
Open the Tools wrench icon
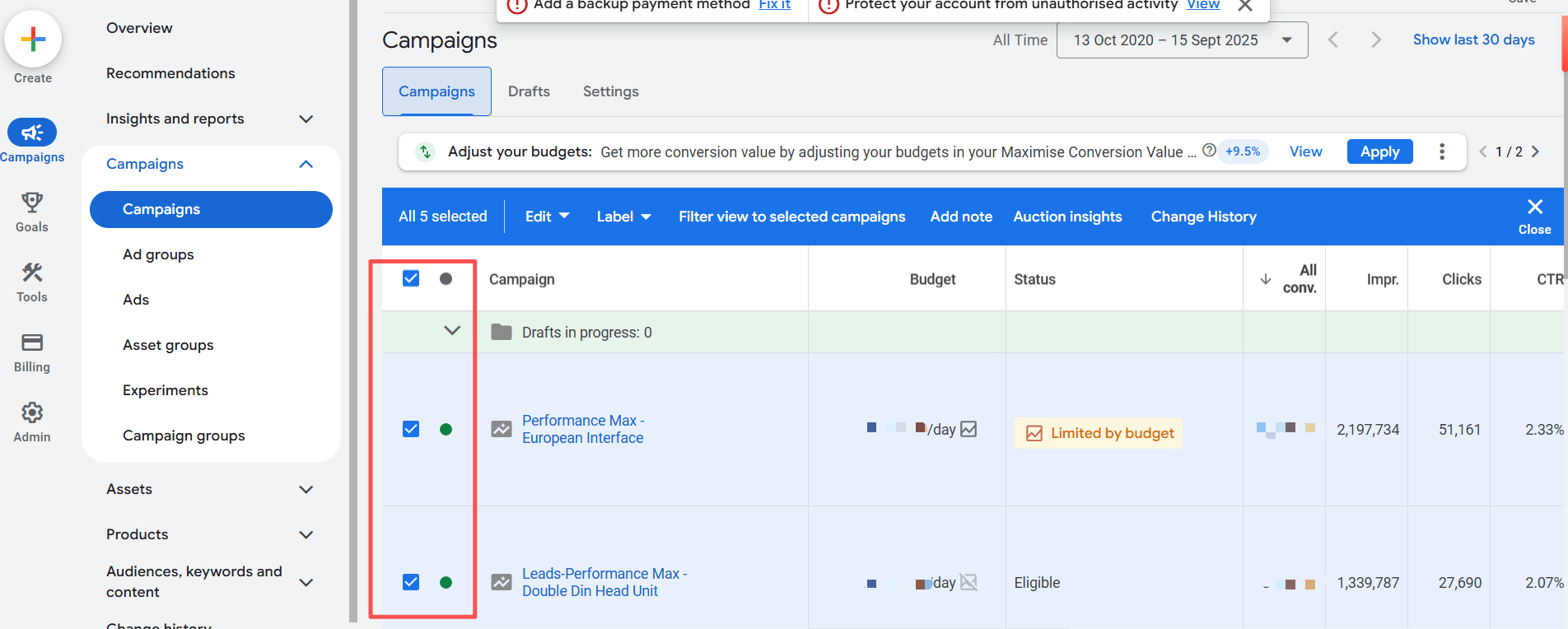(x=32, y=272)
